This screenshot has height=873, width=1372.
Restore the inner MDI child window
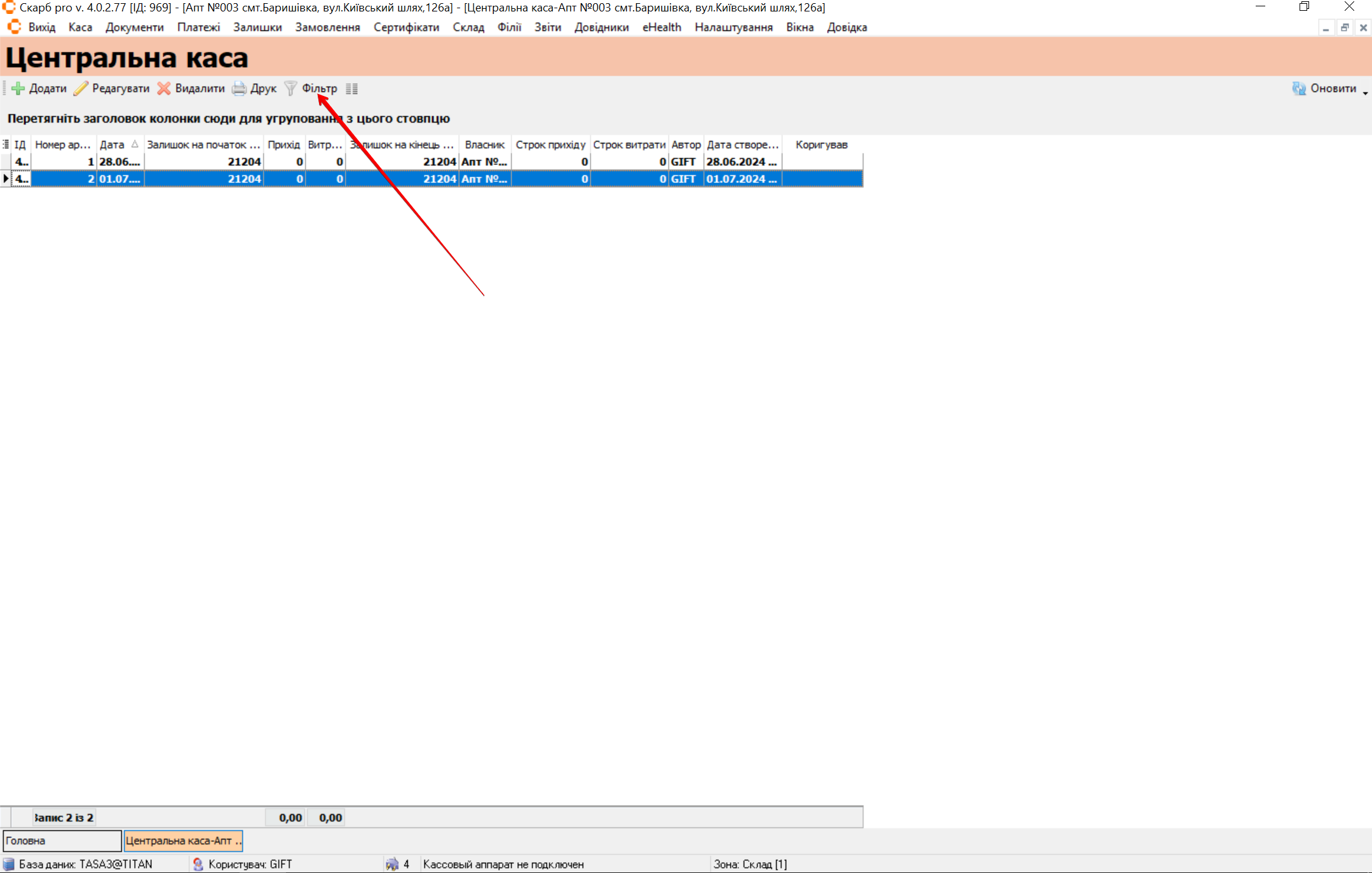pyautogui.click(x=1345, y=28)
